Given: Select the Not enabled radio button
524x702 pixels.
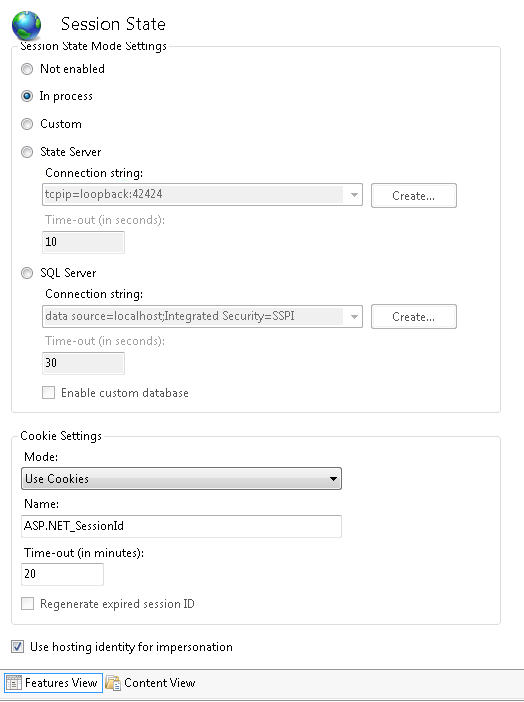Looking at the screenshot, I should click(27, 69).
